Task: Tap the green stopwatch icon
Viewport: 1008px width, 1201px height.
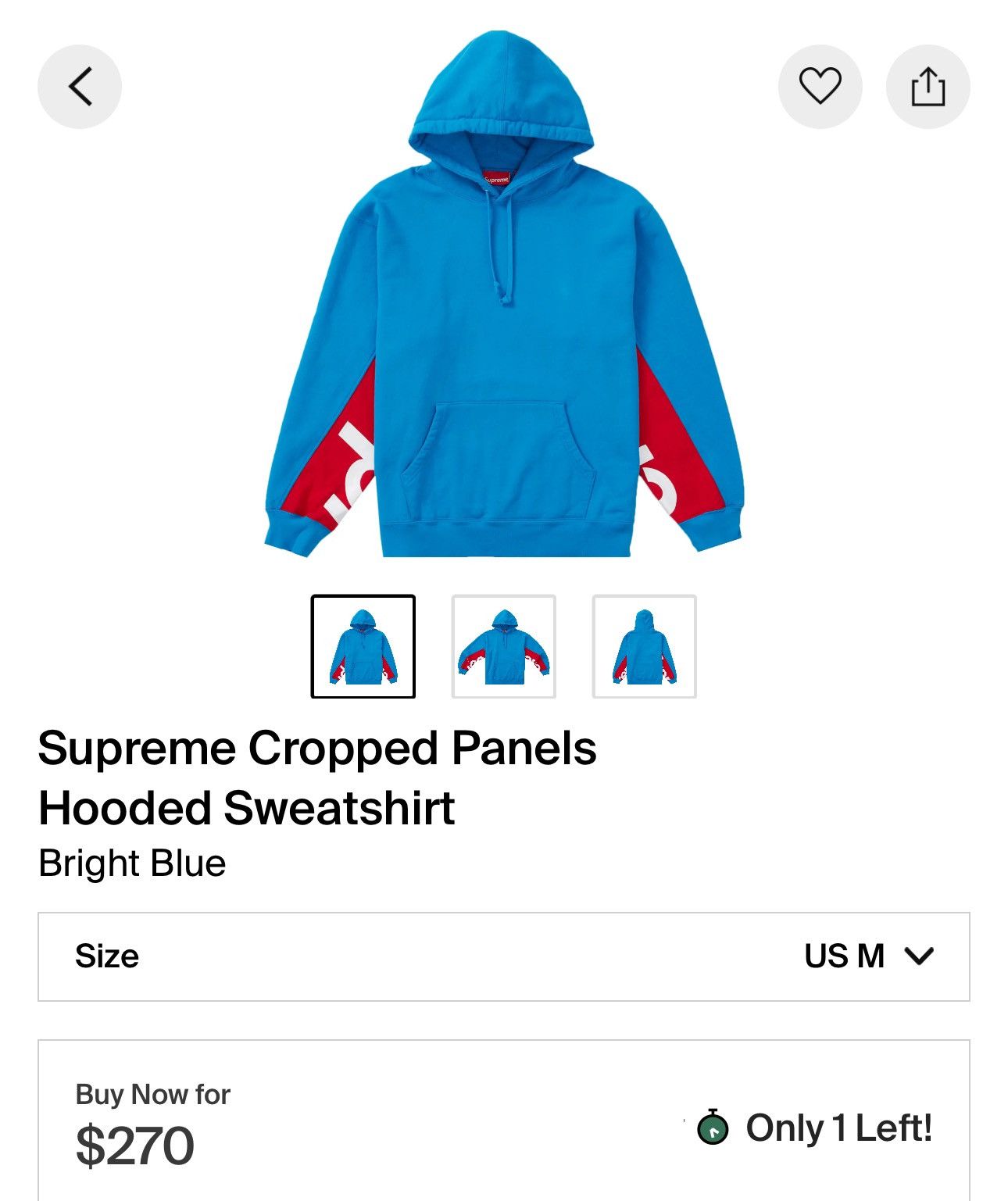Action: pos(713,1128)
